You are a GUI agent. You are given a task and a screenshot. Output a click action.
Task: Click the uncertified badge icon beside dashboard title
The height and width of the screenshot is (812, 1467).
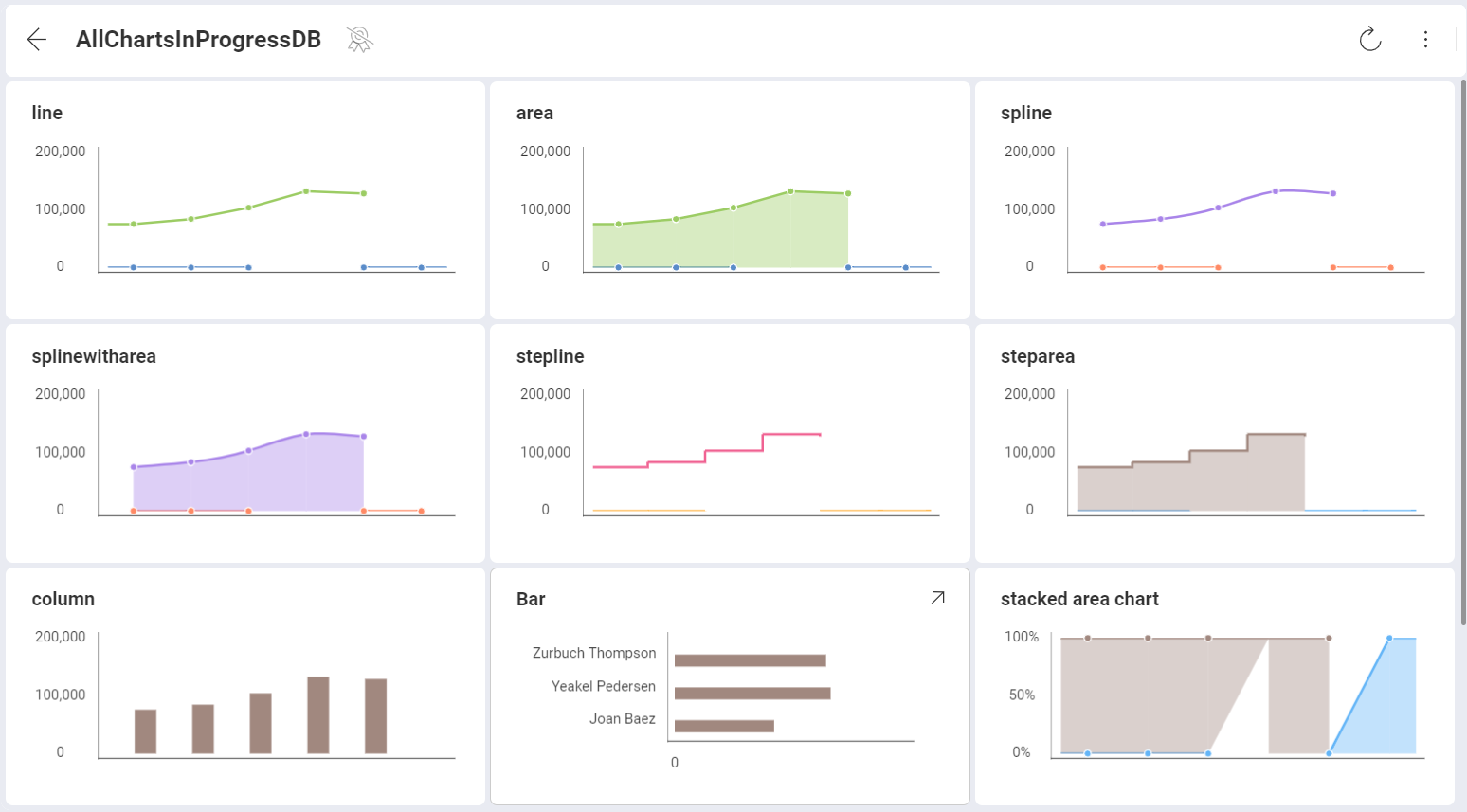pos(359,39)
